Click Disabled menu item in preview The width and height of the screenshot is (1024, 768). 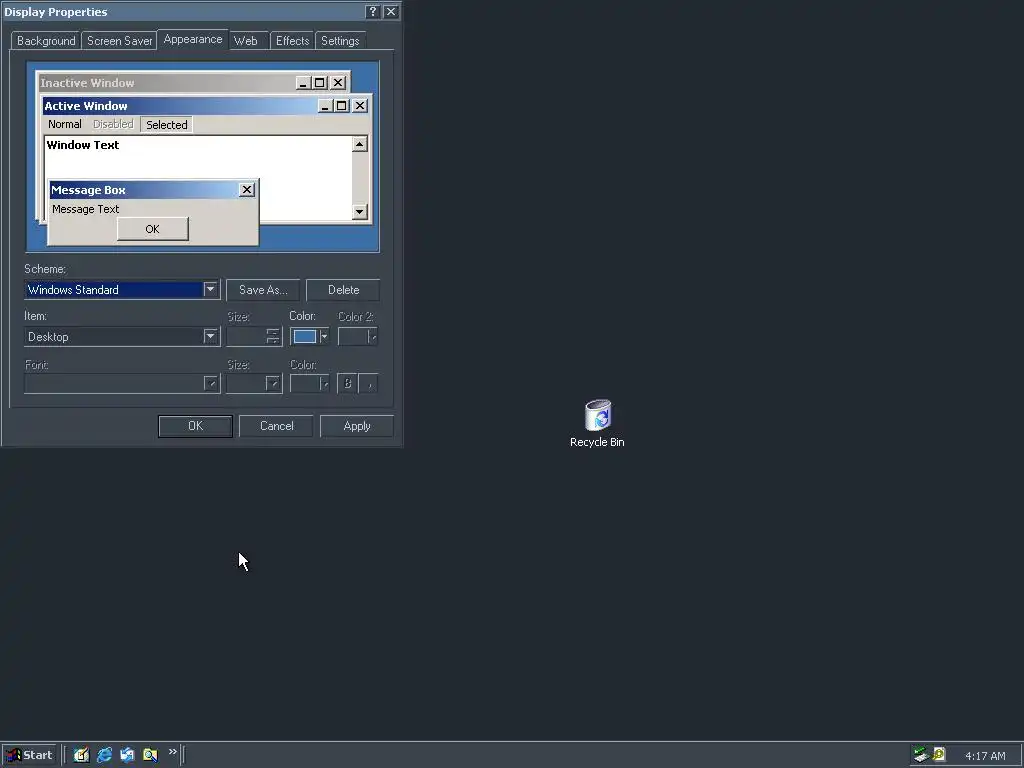(113, 124)
